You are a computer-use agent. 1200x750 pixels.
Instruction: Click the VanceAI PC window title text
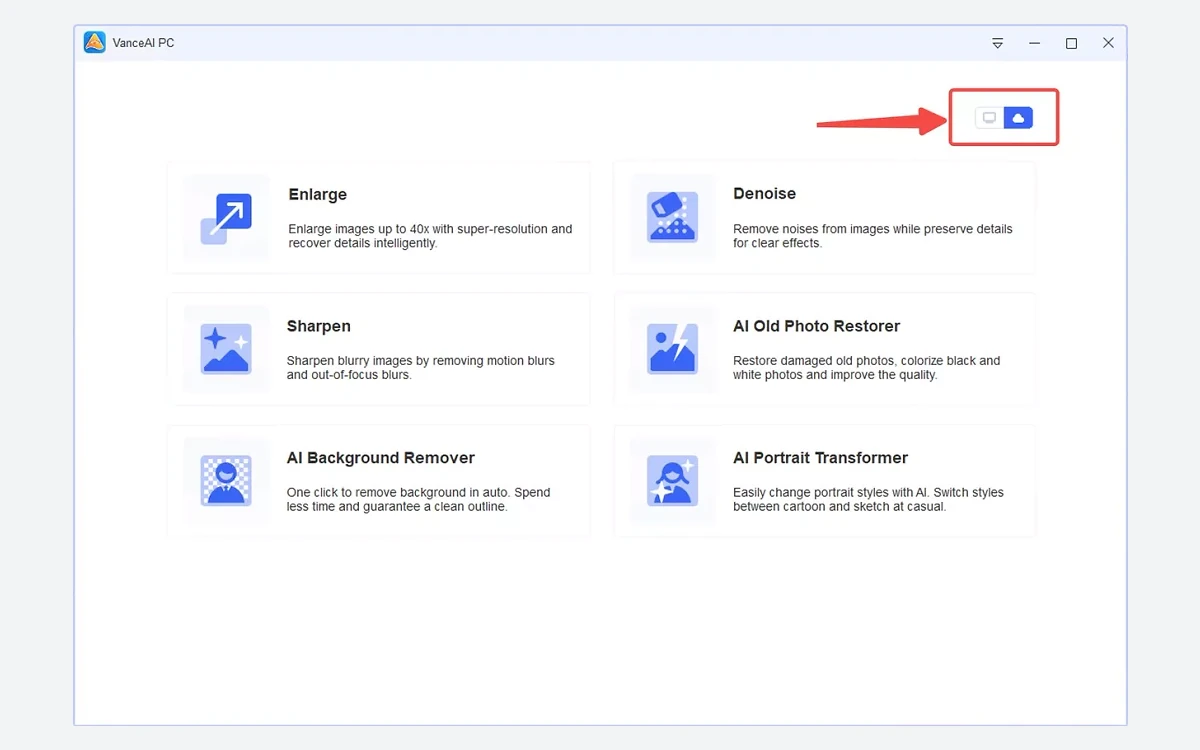coord(145,43)
